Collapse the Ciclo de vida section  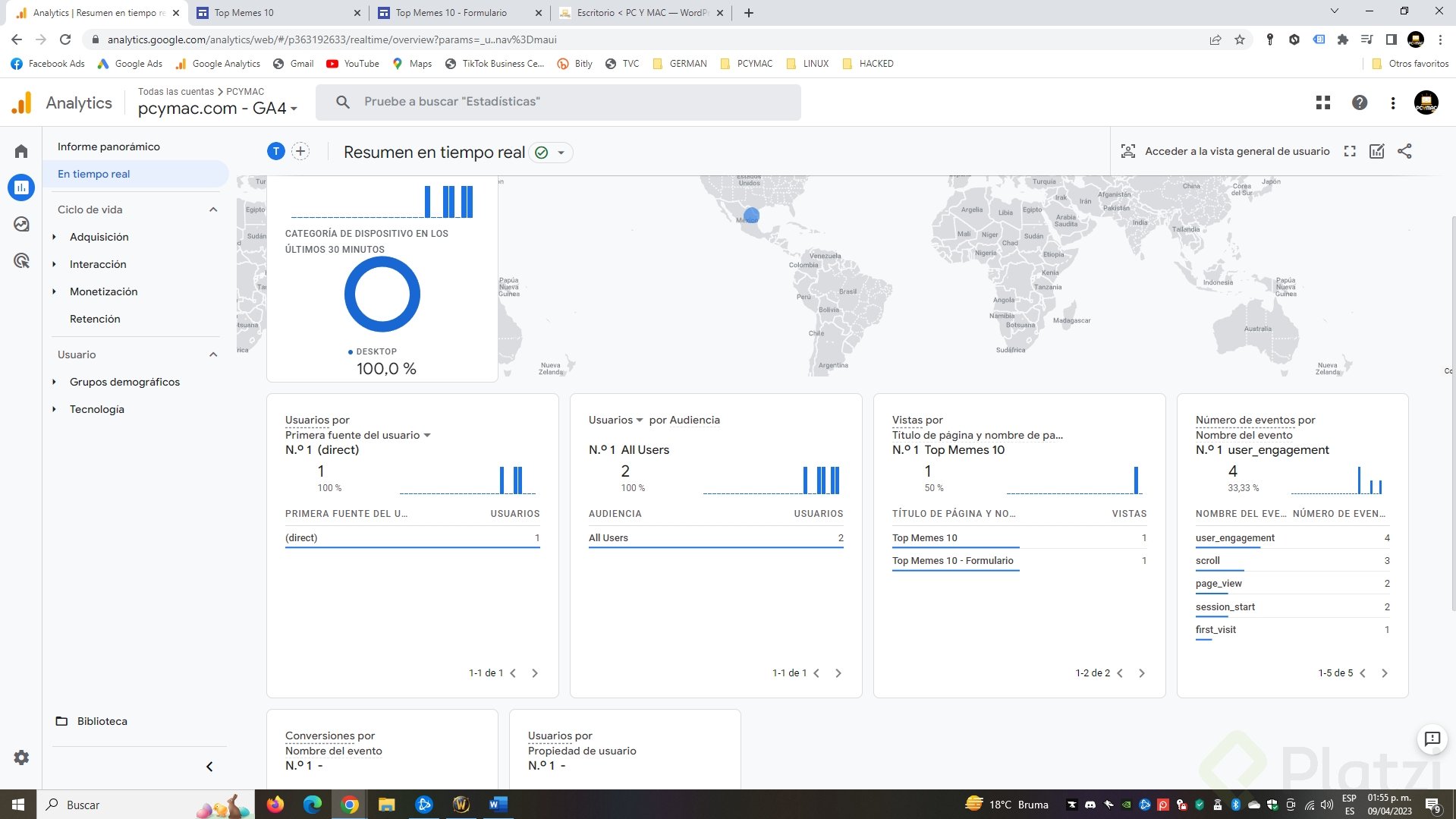click(213, 209)
